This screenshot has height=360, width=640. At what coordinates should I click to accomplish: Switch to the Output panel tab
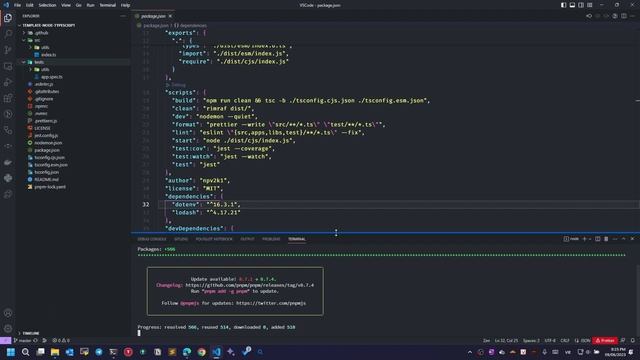[247, 239]
